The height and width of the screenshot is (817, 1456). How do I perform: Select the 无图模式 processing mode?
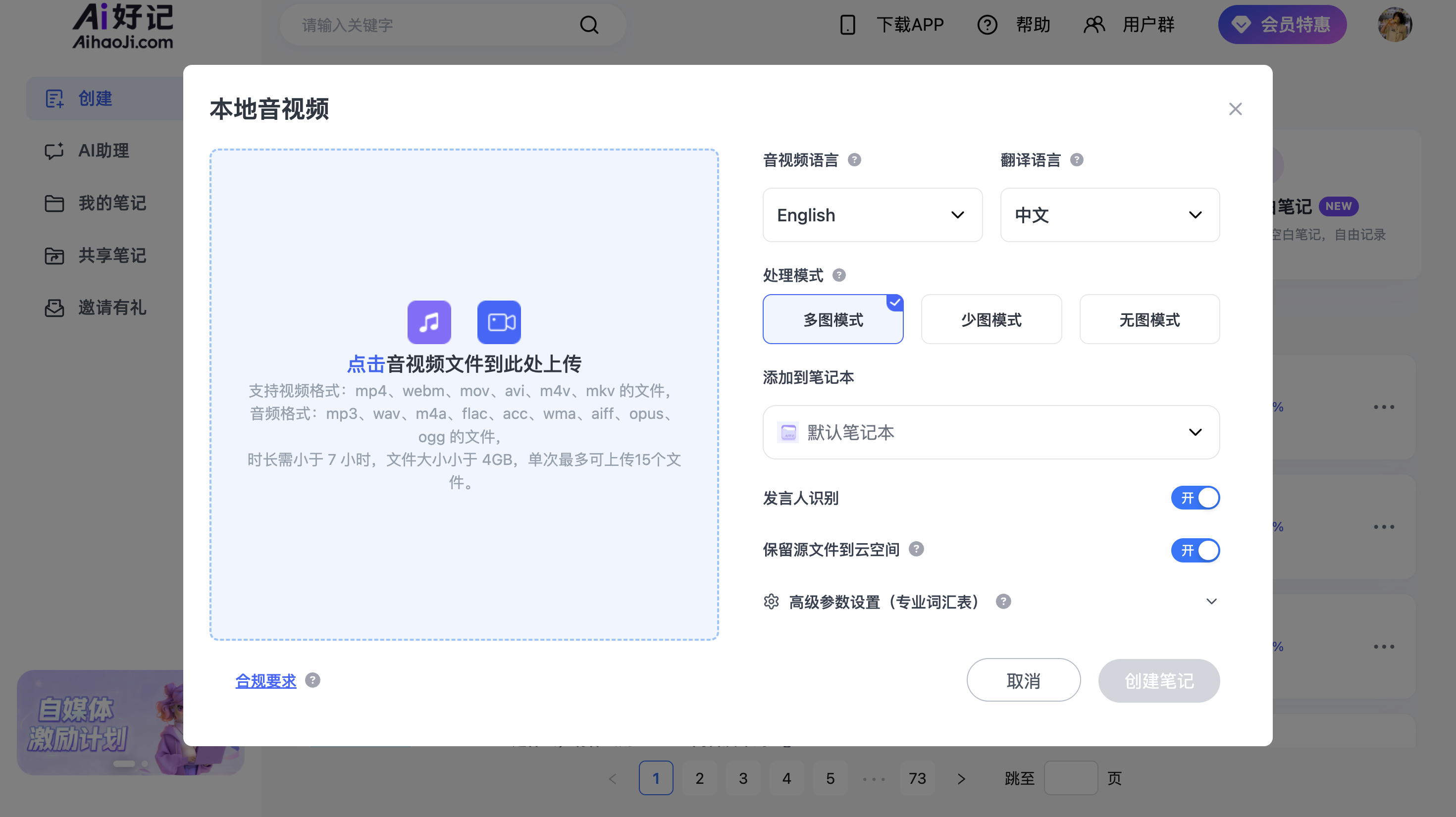[1149, 319]
